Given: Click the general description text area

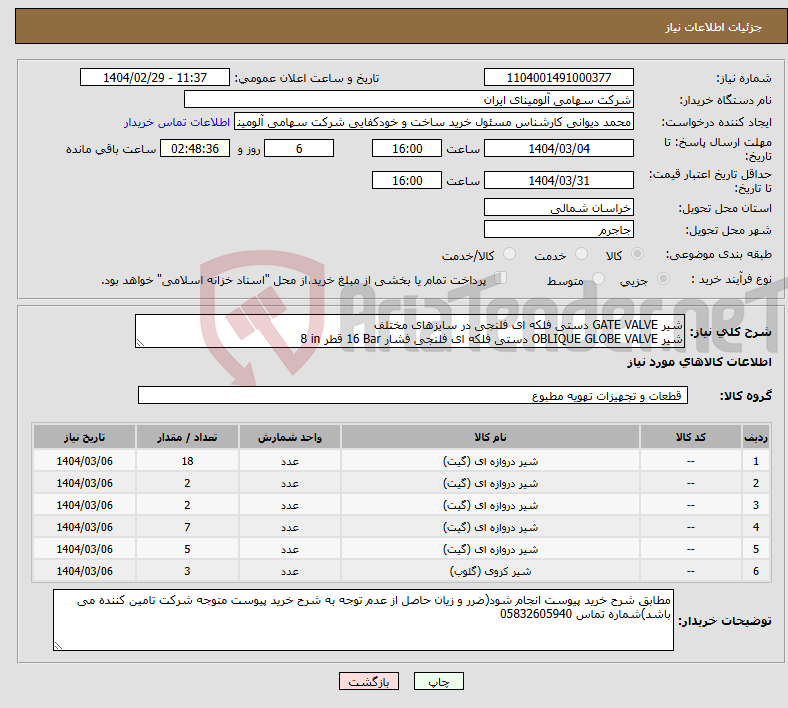Looking at the screenshot, I should tap(410, 331).
